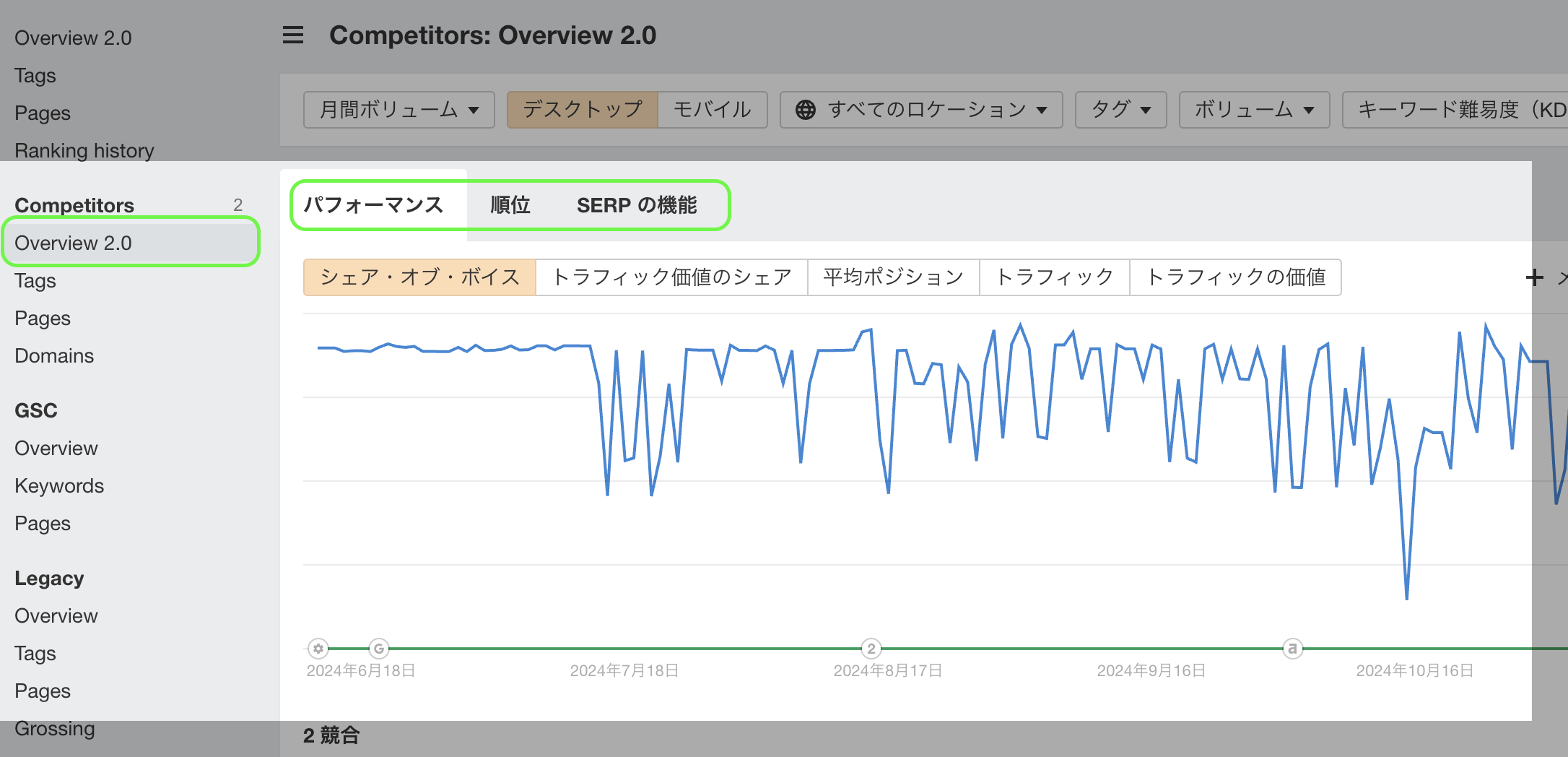Click the globe icon in location filter
1568x757 pixels.
click(805, 110)
